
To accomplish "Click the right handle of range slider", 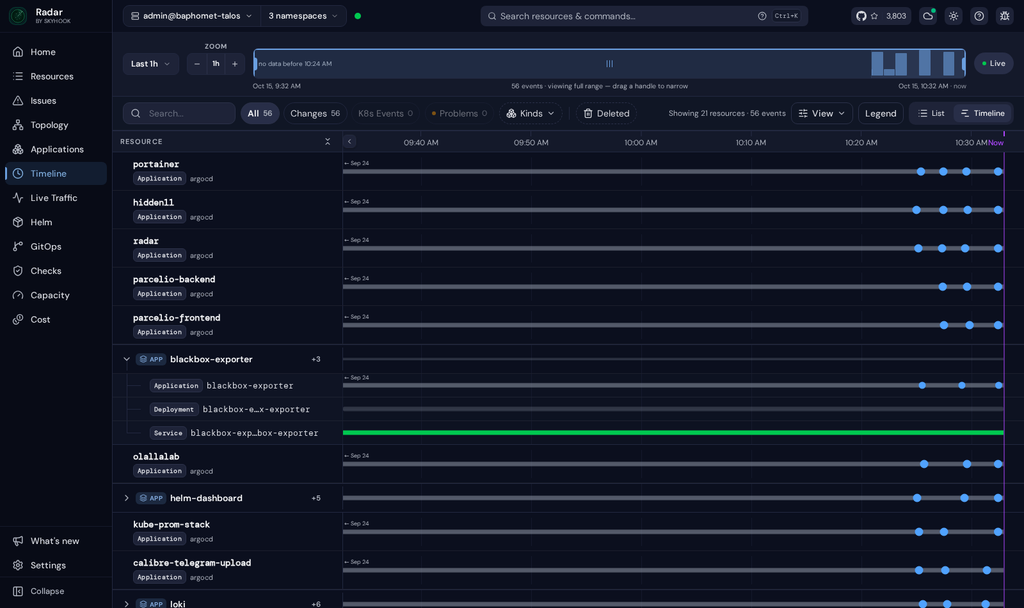I will [963, 63].
